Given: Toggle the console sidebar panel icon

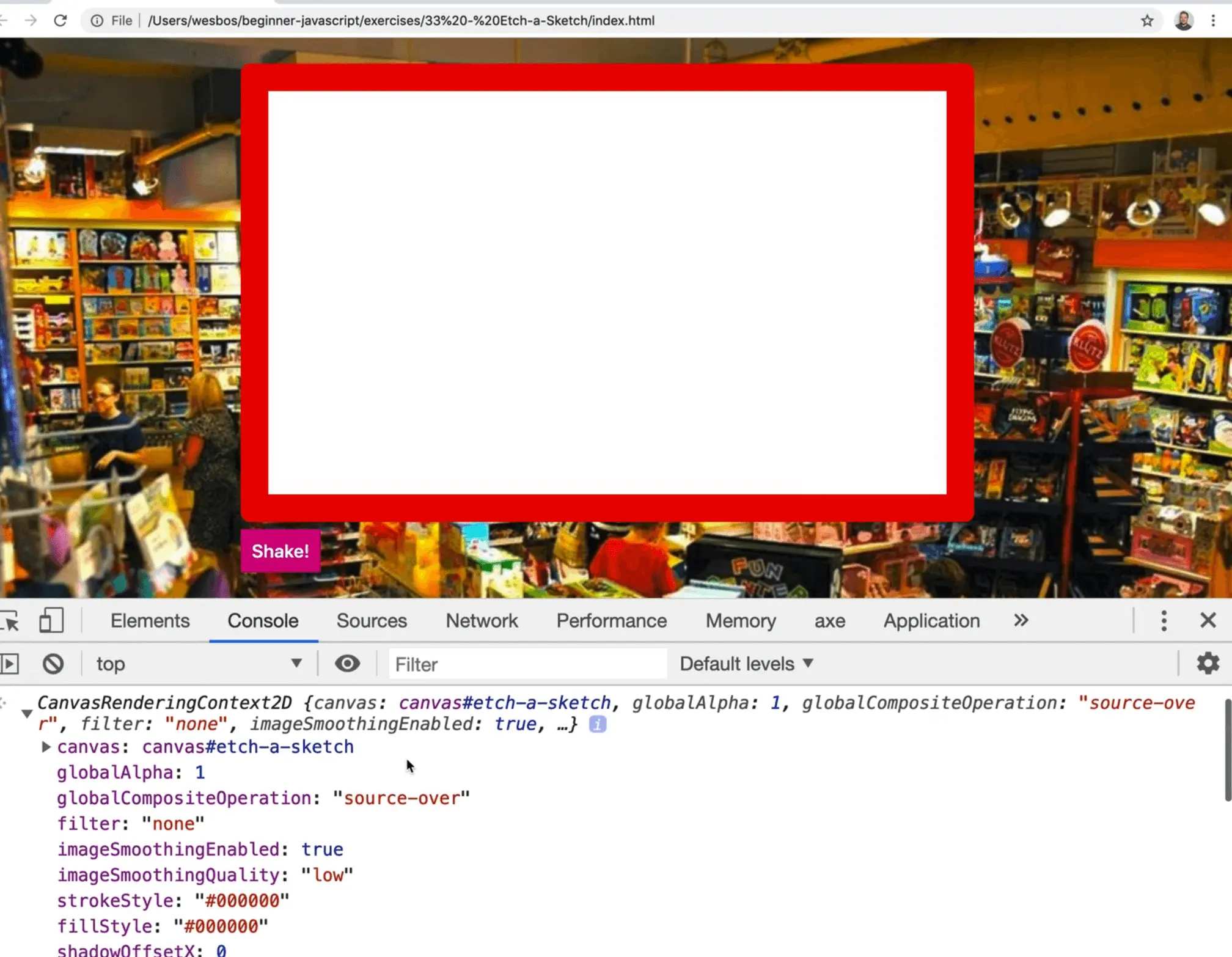Looking at the screenshot, I should click(x=10, y=664).
